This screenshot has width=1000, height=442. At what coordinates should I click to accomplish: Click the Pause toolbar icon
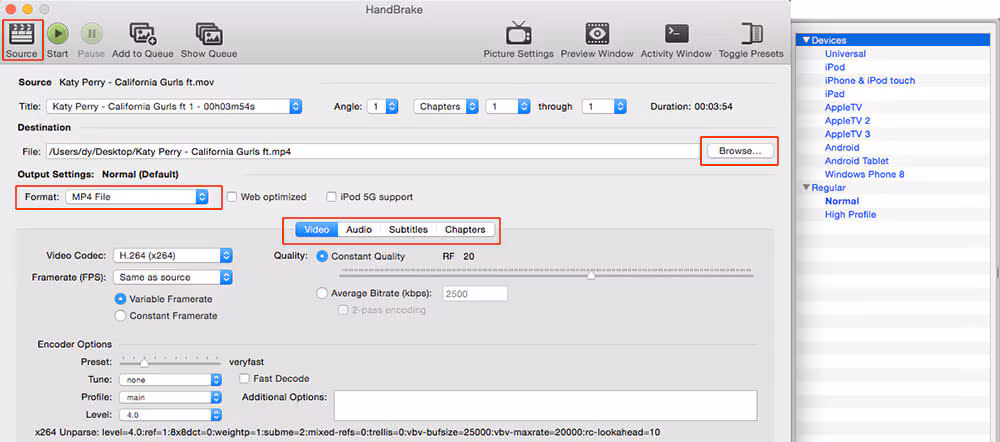tap(91, 34)
